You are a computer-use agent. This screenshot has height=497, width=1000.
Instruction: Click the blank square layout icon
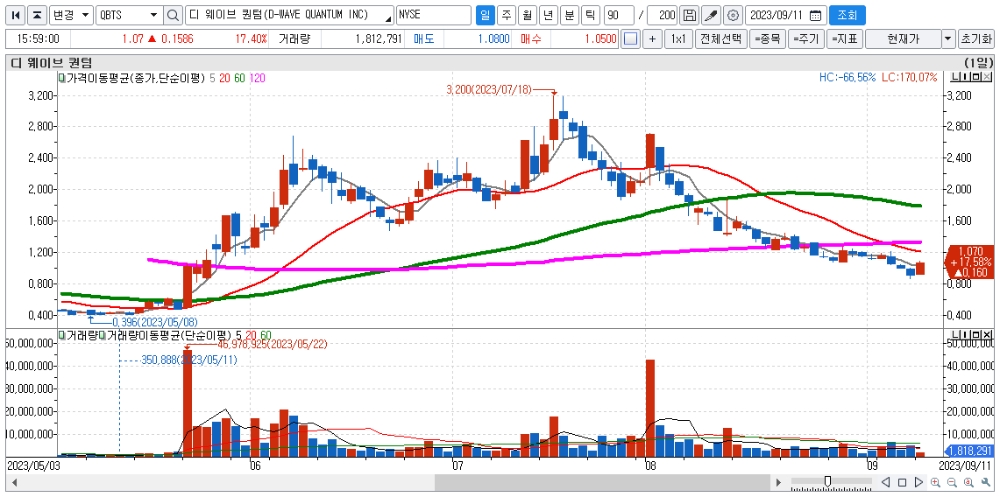pos(631,39)
